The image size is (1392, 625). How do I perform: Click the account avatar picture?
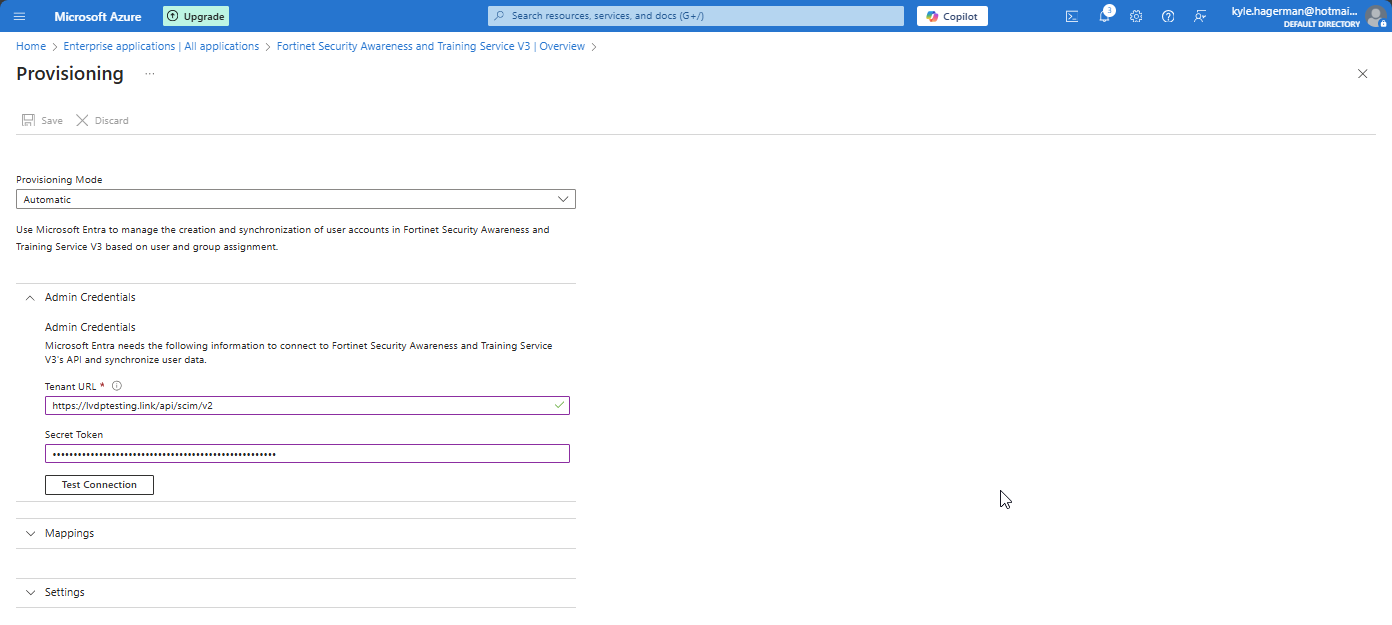[1376, 16]
